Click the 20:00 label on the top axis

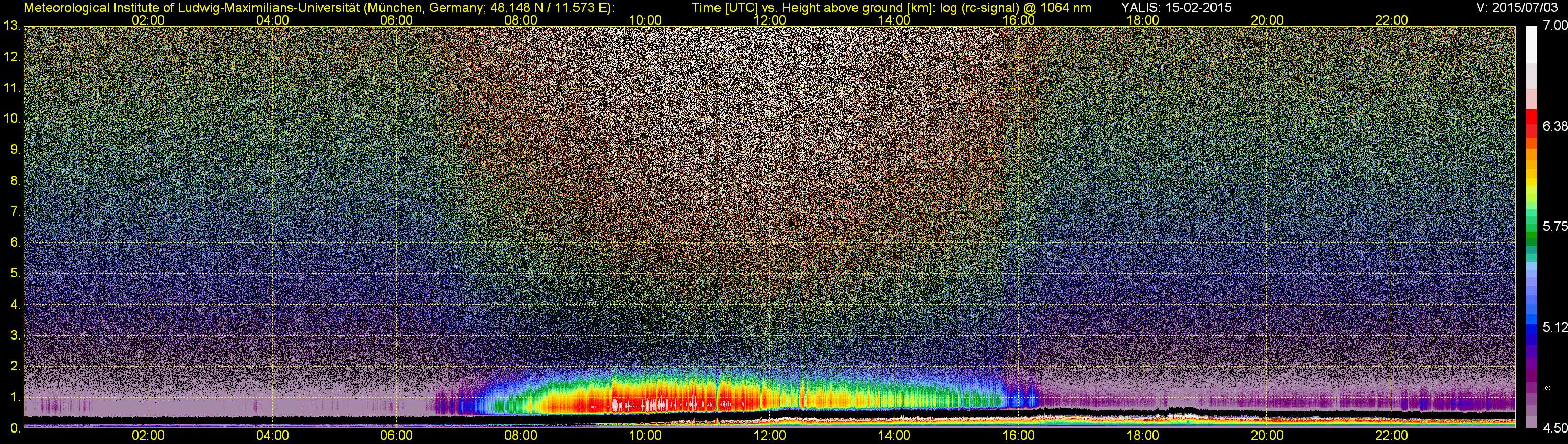[x=1267, y=20]
